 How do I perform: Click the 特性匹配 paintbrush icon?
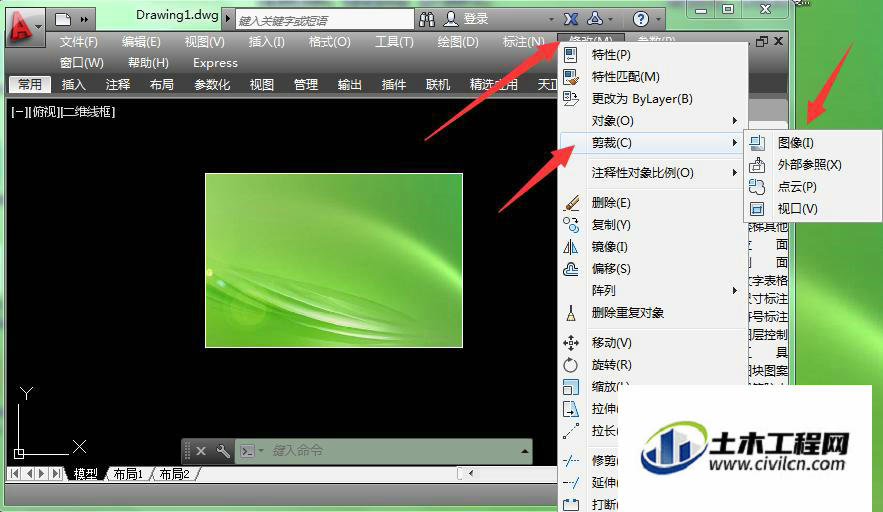[570, 77]
